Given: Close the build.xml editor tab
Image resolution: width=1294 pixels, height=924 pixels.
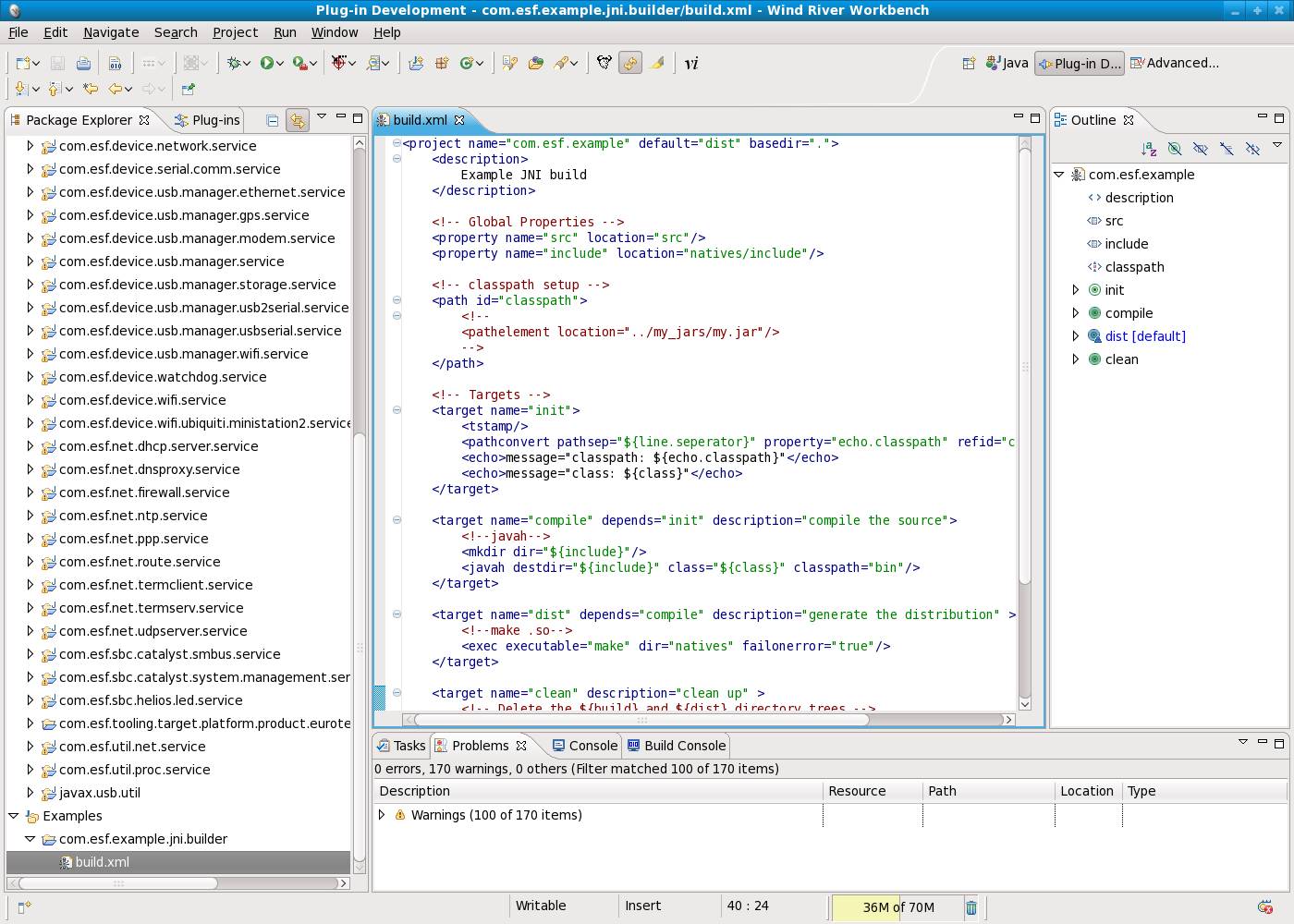Looking at the screenshot, I should click(x=459, y=120).
